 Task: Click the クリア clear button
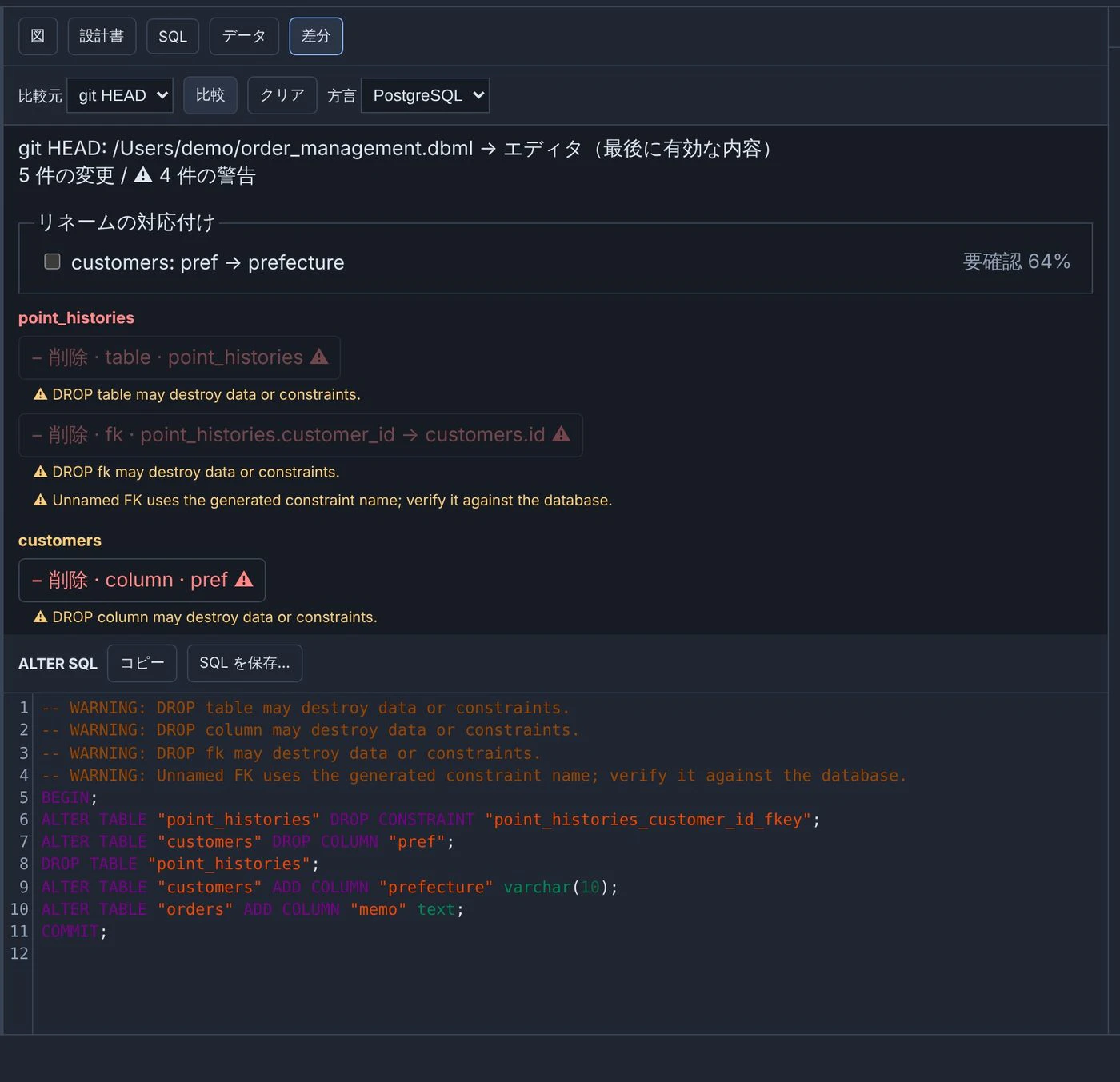pos(282,95)
